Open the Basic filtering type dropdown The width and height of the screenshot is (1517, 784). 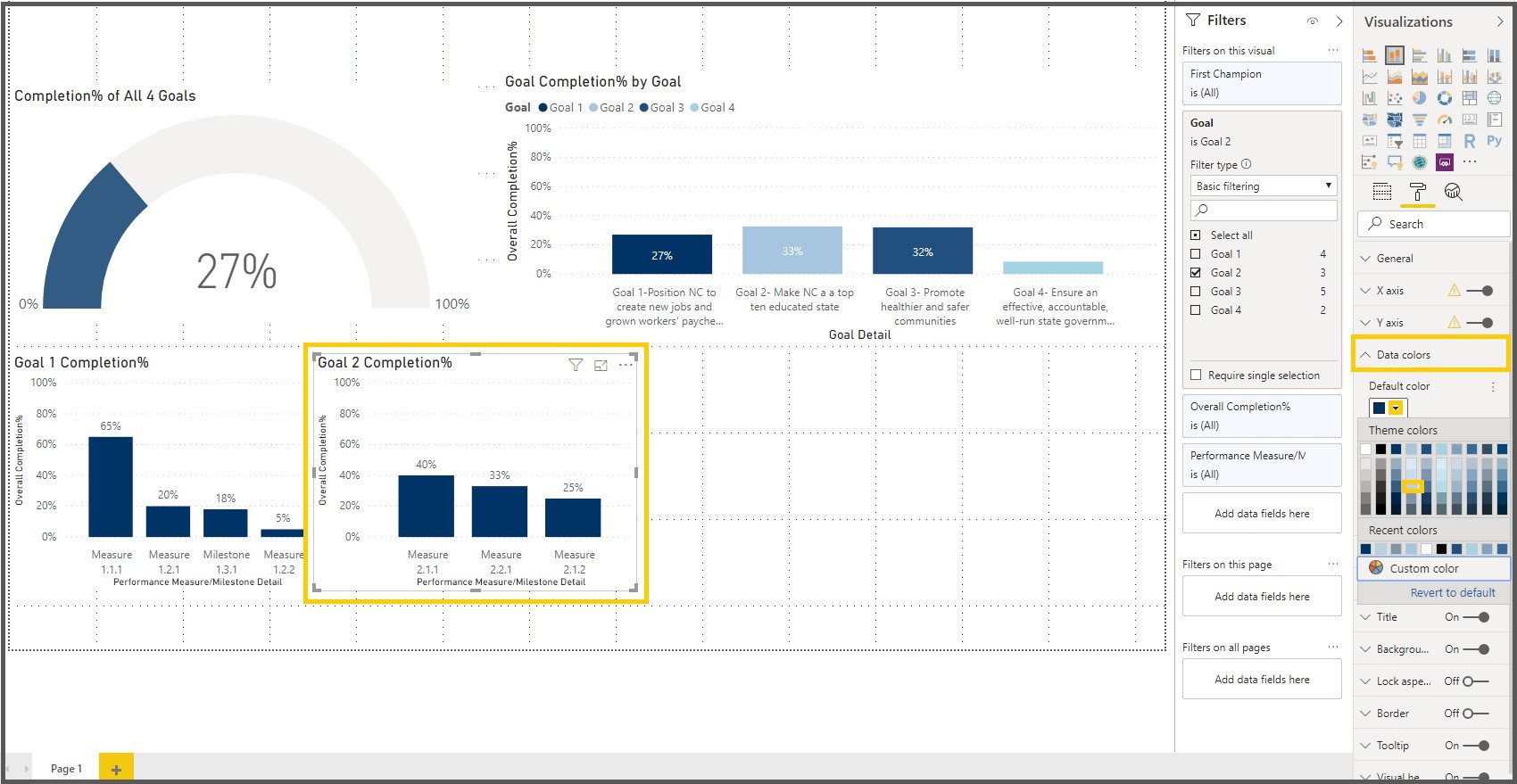[1264, 186]
